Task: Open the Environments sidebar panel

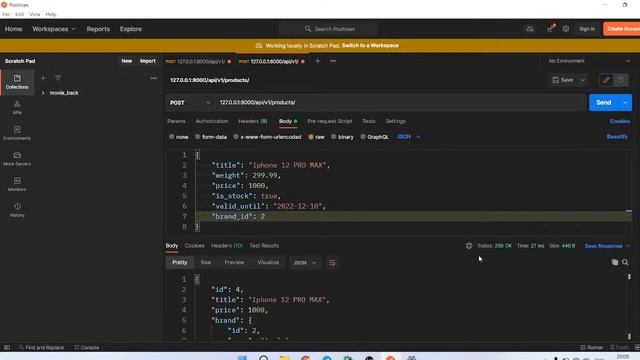Action: (17, 133)
